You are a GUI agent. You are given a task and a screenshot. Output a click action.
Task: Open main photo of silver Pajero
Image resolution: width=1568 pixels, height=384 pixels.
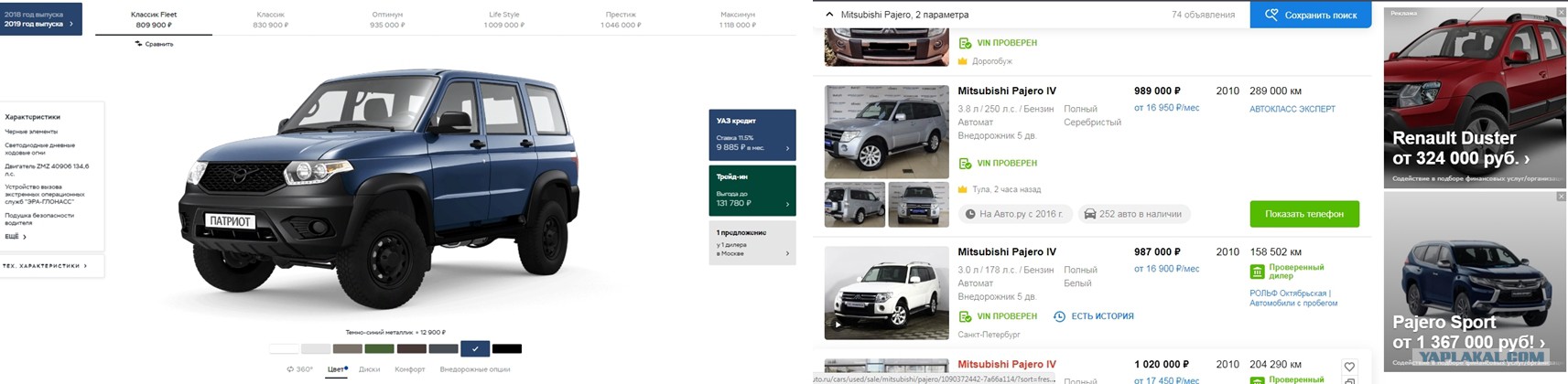click(x=886, y=132)
